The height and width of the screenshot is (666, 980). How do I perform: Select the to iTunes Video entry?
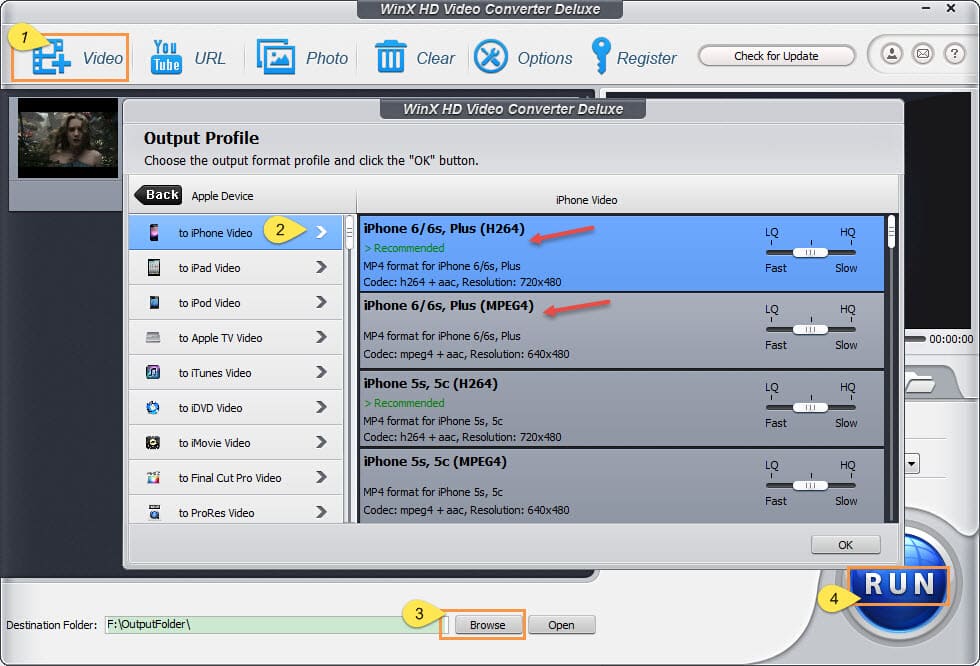tap(215, 373)
